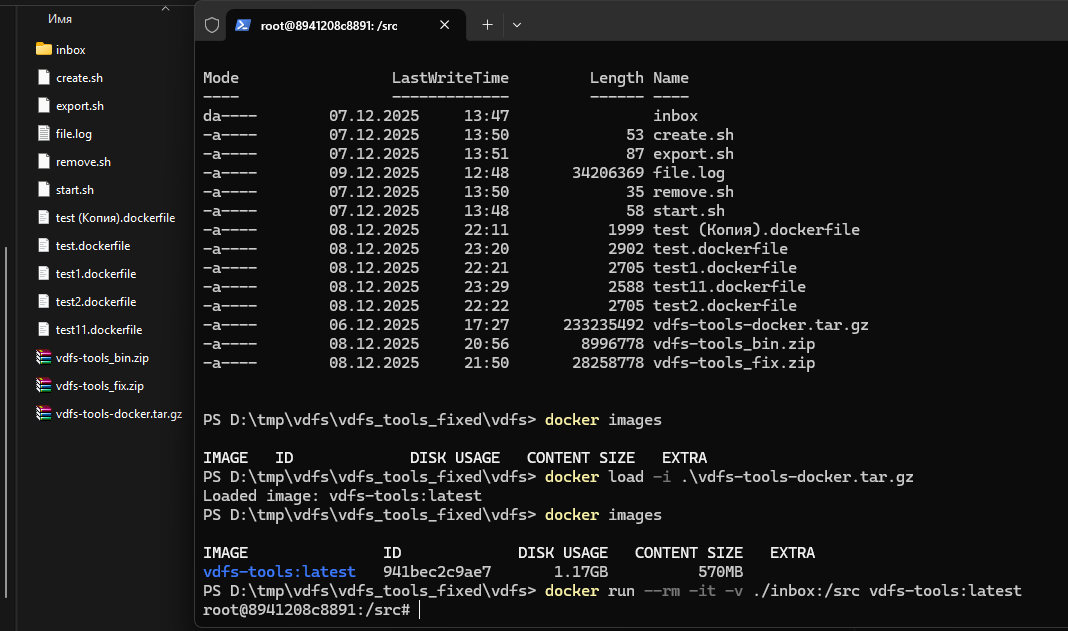Screen dimensions: 1068x631
Task: Click the remove.sh file icon
Action: click(44, 161)
